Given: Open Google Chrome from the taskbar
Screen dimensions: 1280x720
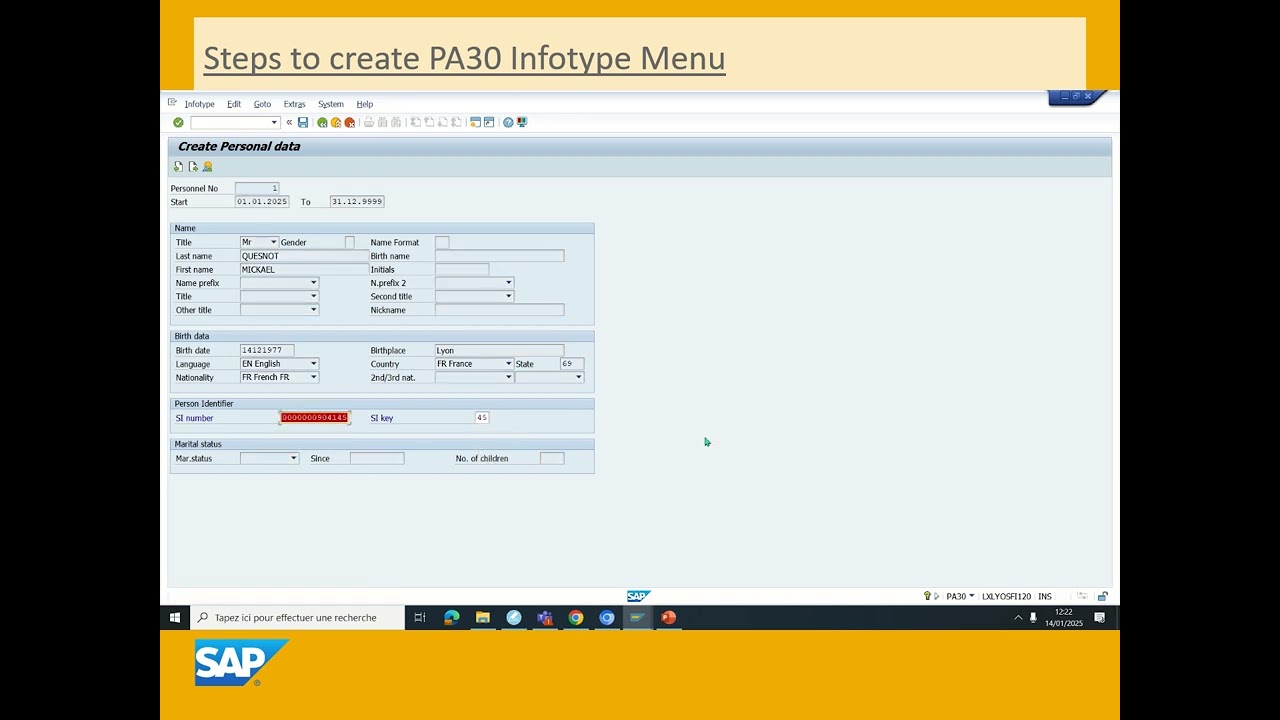Looking at the screenshot, I should [576, 618].
